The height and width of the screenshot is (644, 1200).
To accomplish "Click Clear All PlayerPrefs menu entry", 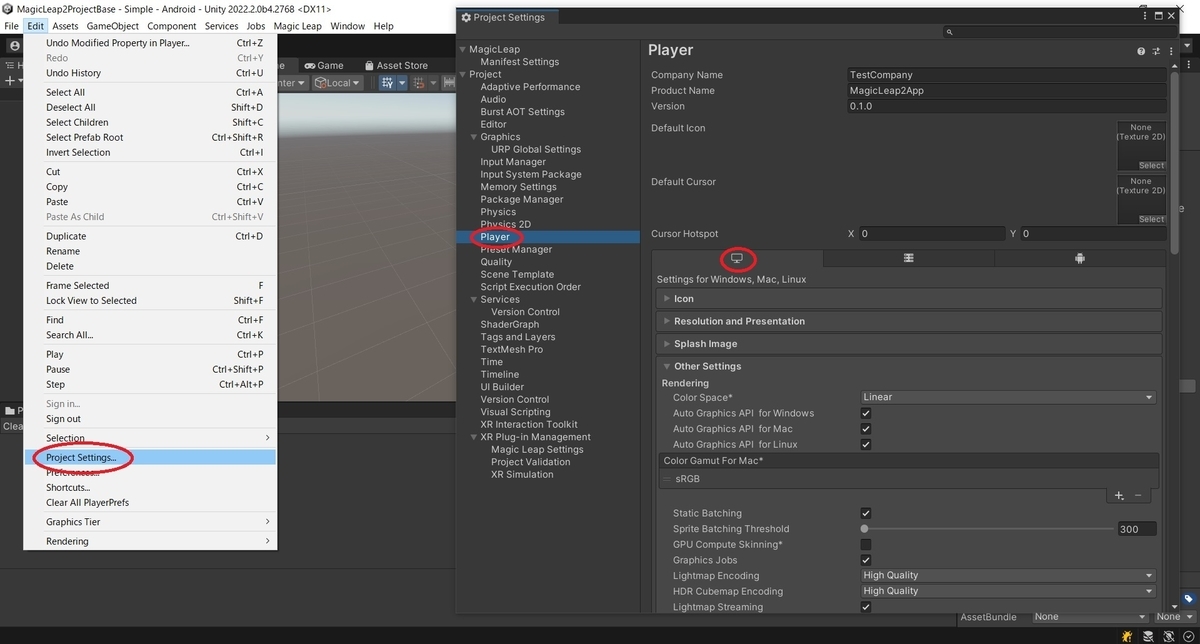I will [x=150, y=503].
